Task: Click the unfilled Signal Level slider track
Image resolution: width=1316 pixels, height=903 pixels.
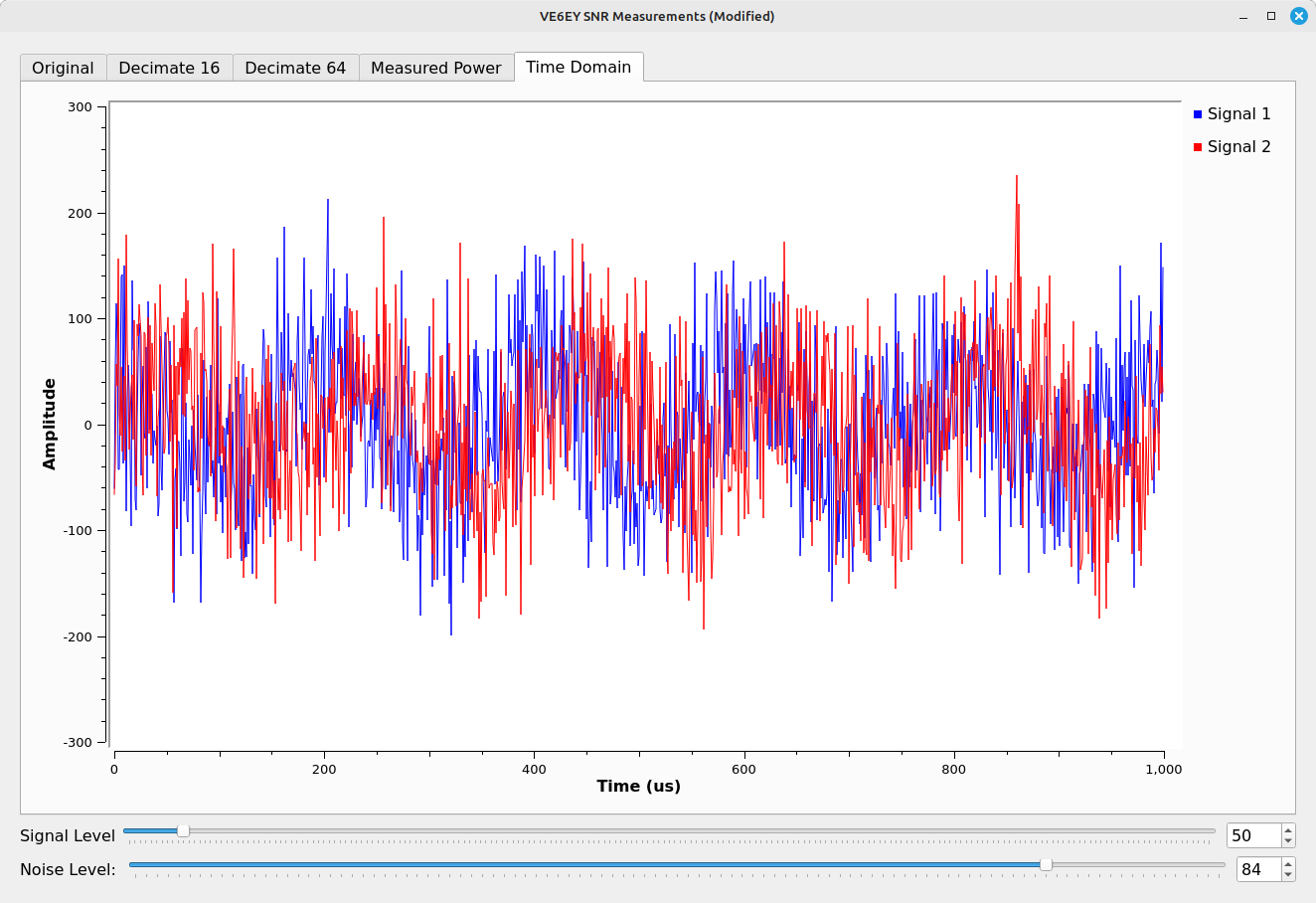Action: tap(696, 830)
